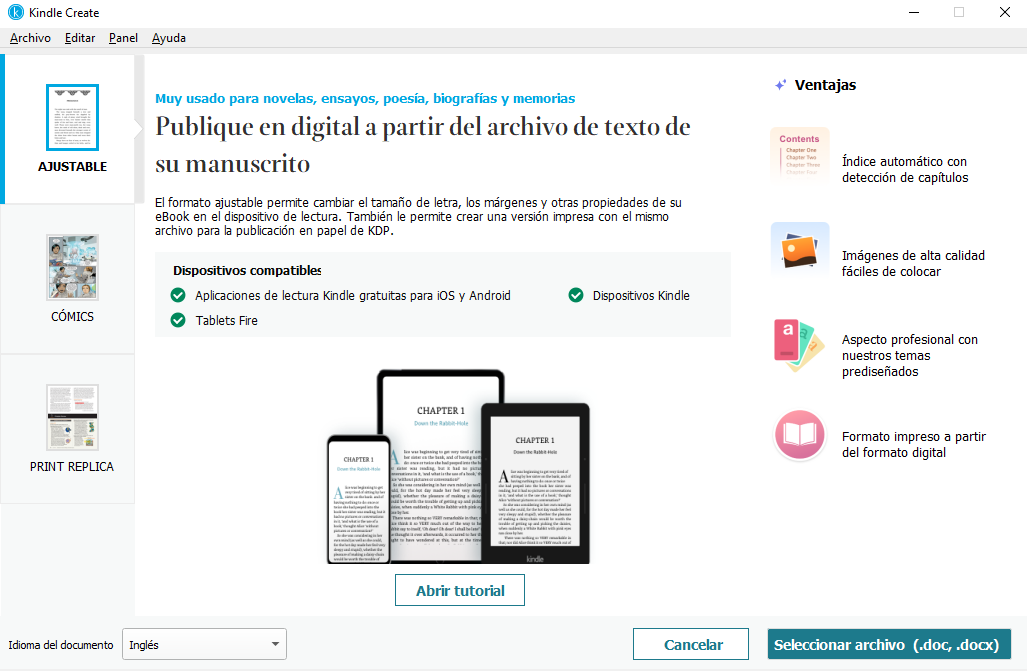The width and height of the screenshot is (1027, 671).
Task: Click 'Aspecto profesional con nuestros temas' text
Action: click(910, 355)
